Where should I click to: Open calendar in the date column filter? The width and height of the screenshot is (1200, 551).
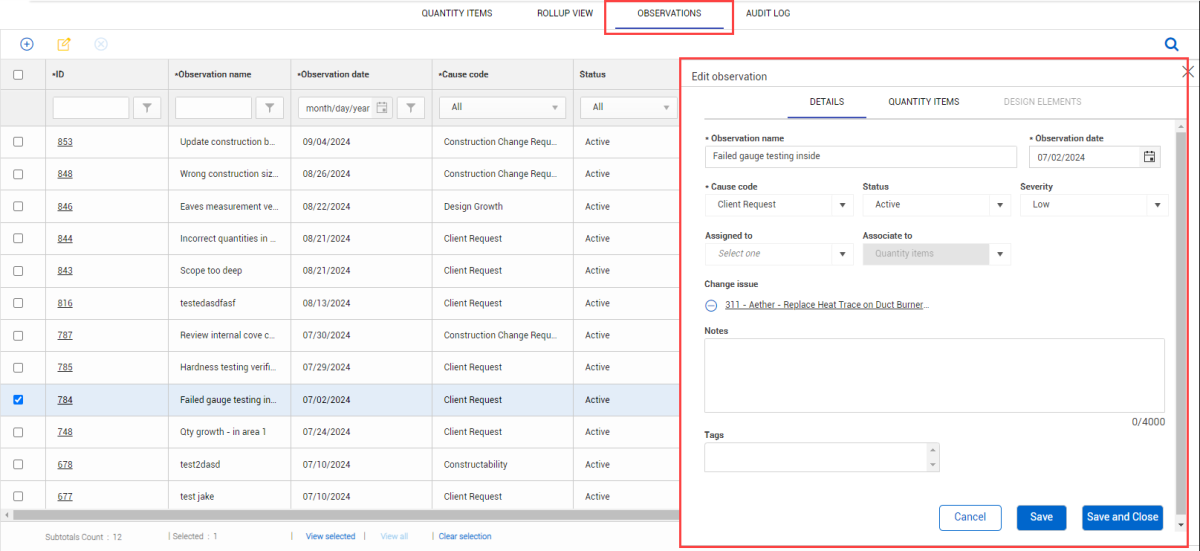(x=382, y=108)
